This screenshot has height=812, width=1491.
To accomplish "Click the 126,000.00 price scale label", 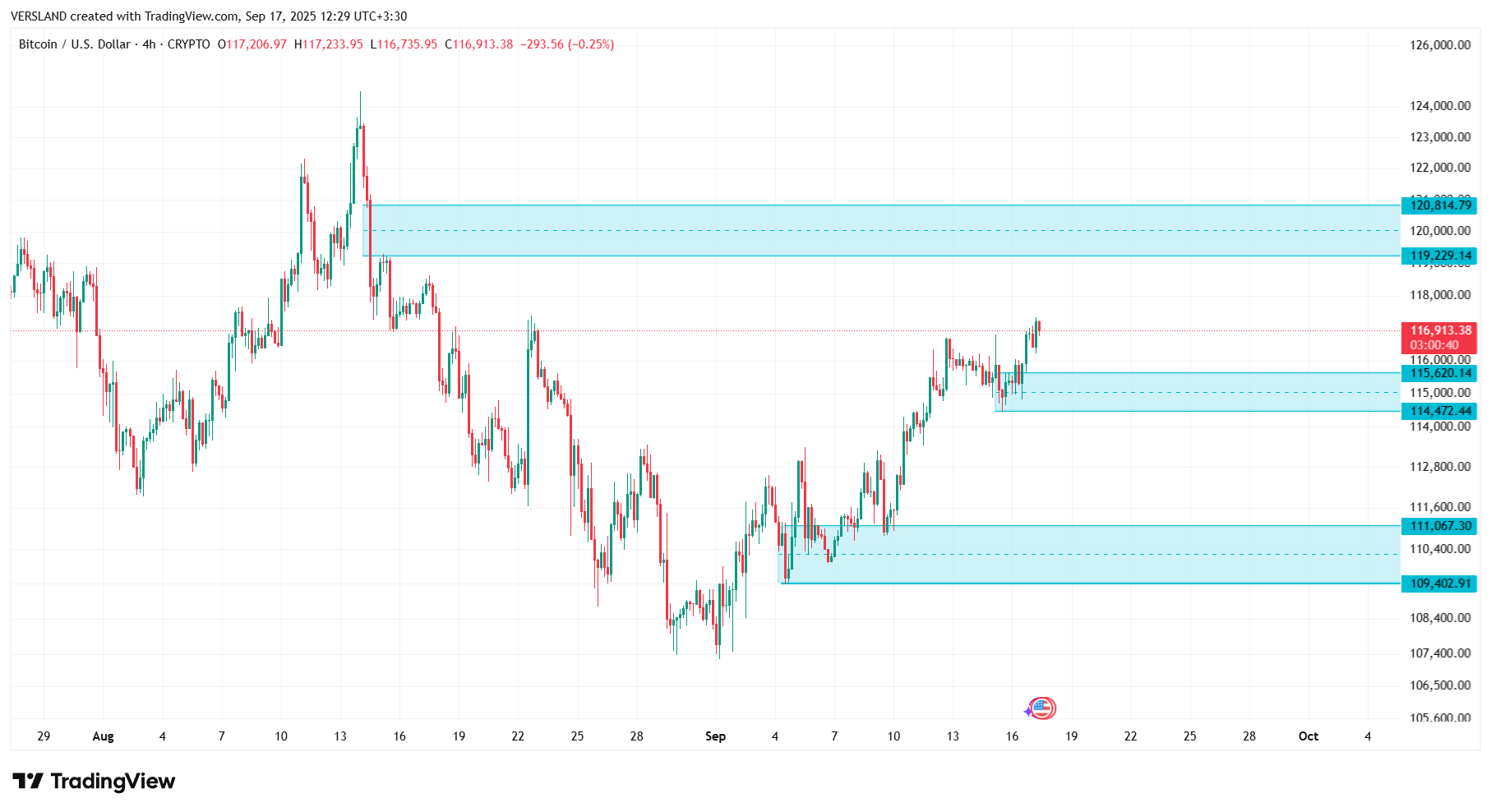I will coord(1440,45).
